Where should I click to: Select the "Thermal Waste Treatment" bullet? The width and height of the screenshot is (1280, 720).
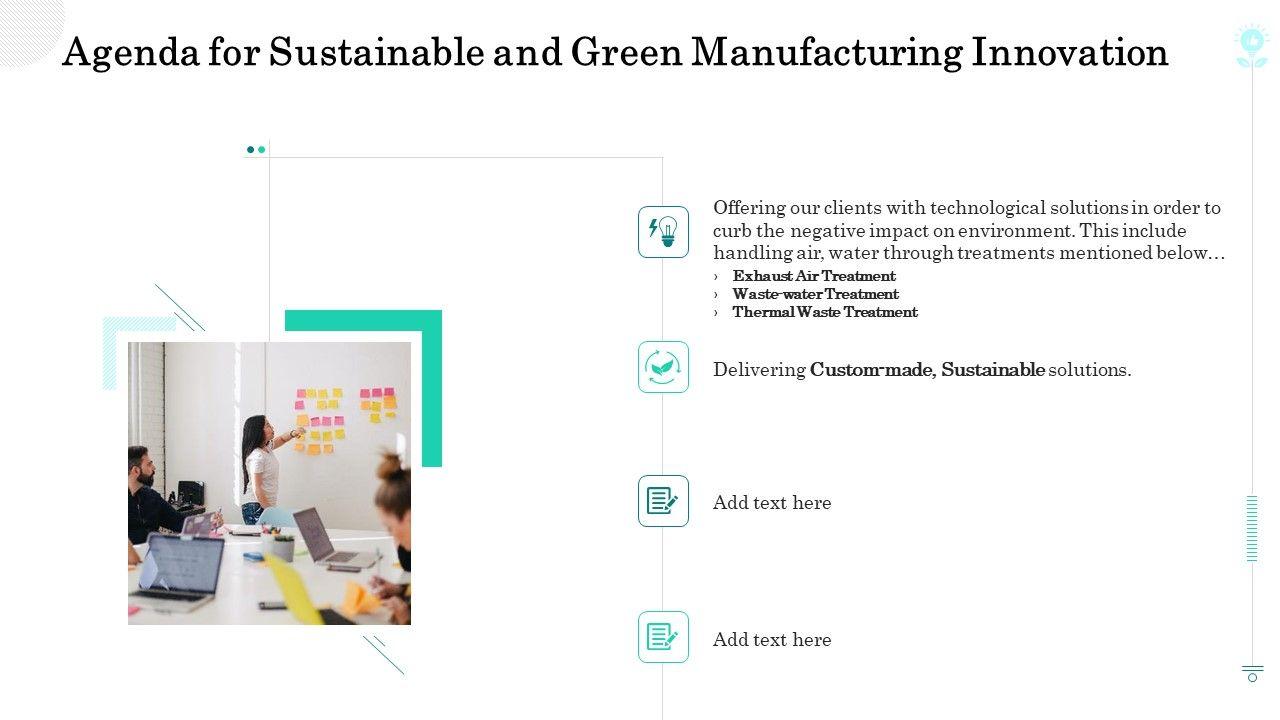pyautogui.click(x=825, y=312)
